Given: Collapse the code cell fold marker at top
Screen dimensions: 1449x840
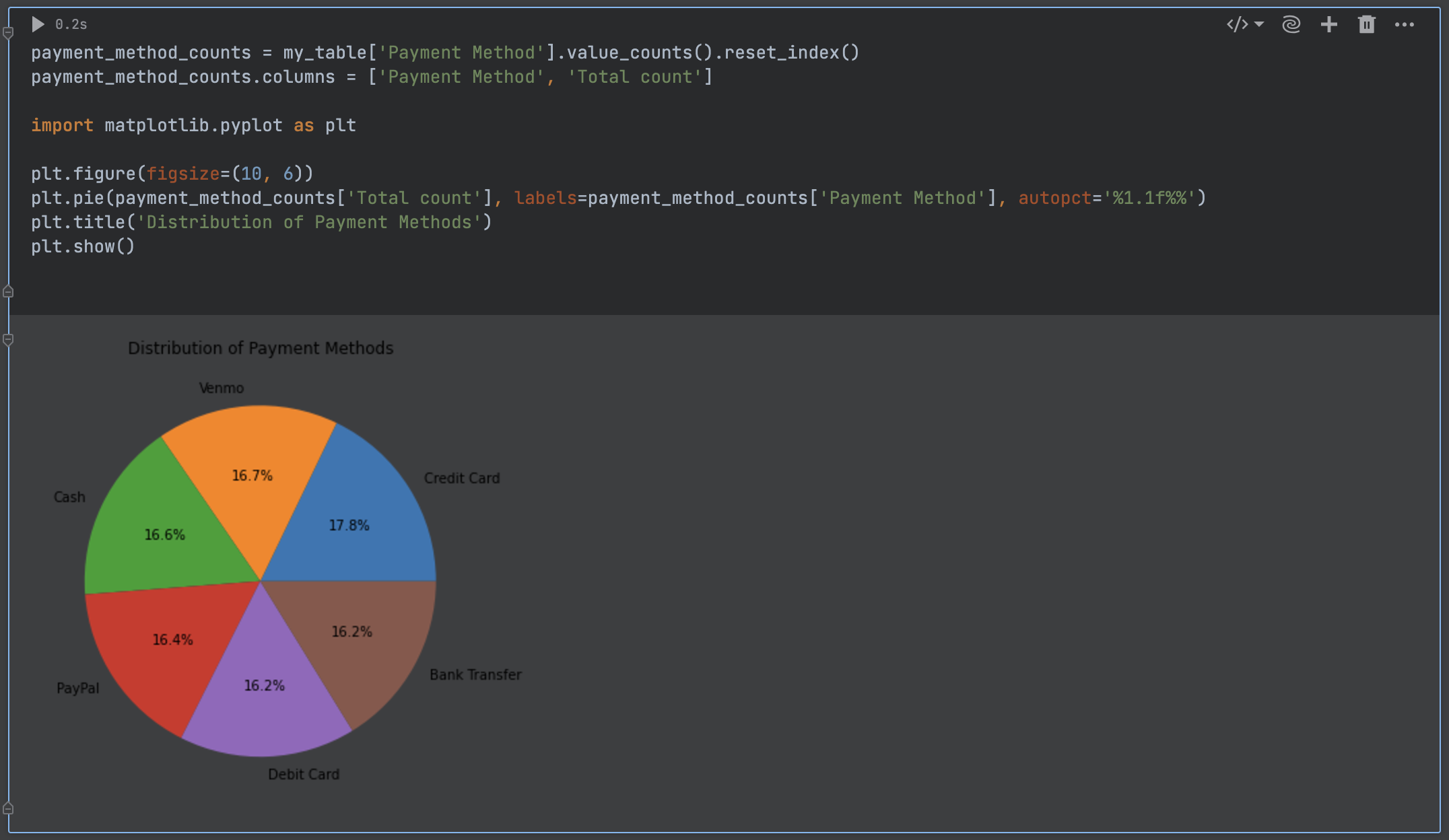Looking at the screenshot, I should click(8, 32).
